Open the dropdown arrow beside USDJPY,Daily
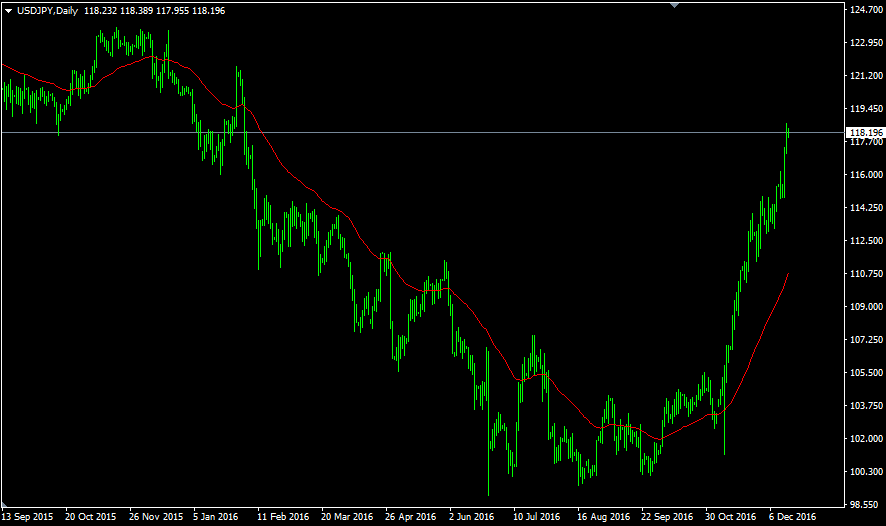This screenshot has width=886, height=526. [8, 11]
